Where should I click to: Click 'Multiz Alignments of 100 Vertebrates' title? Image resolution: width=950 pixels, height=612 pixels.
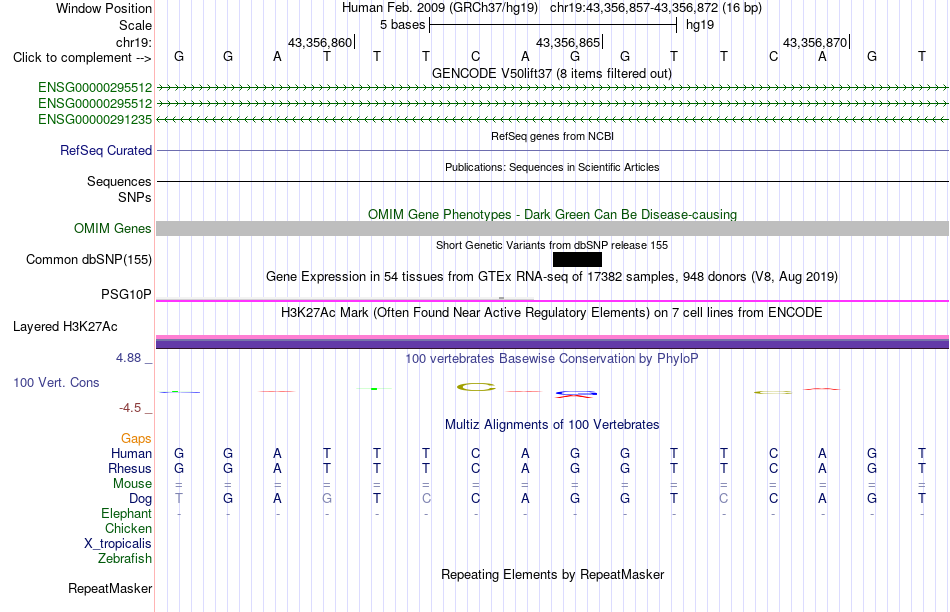pos(552,425)
